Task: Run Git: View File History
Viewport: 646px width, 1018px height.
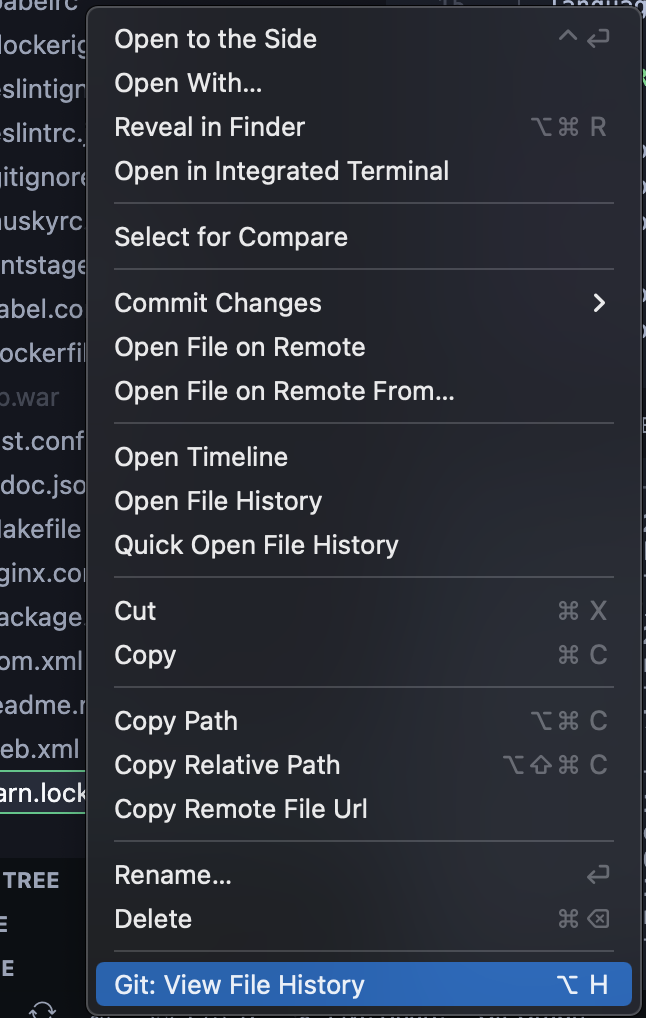Action: pos(239,985)
